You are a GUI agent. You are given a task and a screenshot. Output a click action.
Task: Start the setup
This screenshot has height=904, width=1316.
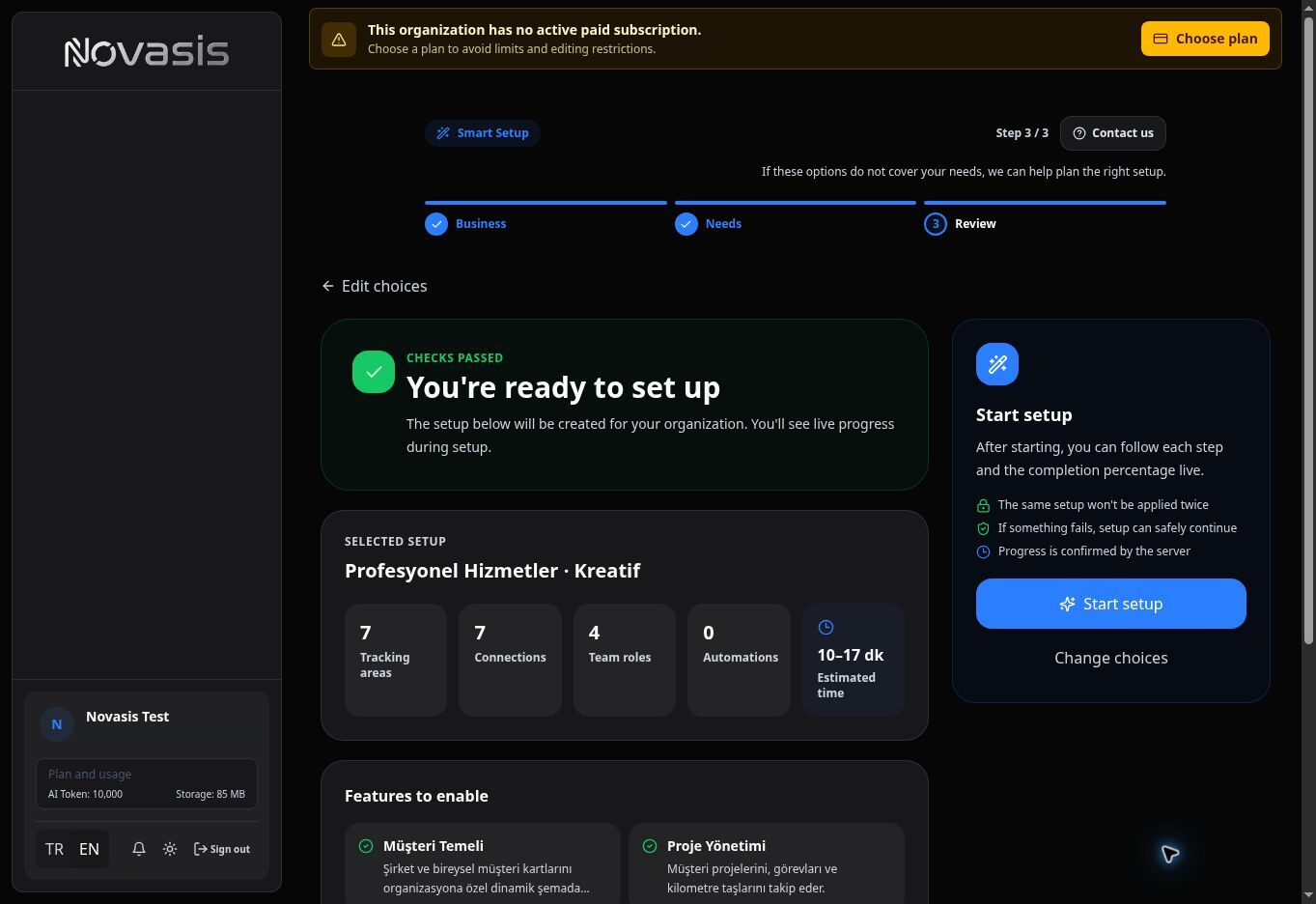point(1111,604)
